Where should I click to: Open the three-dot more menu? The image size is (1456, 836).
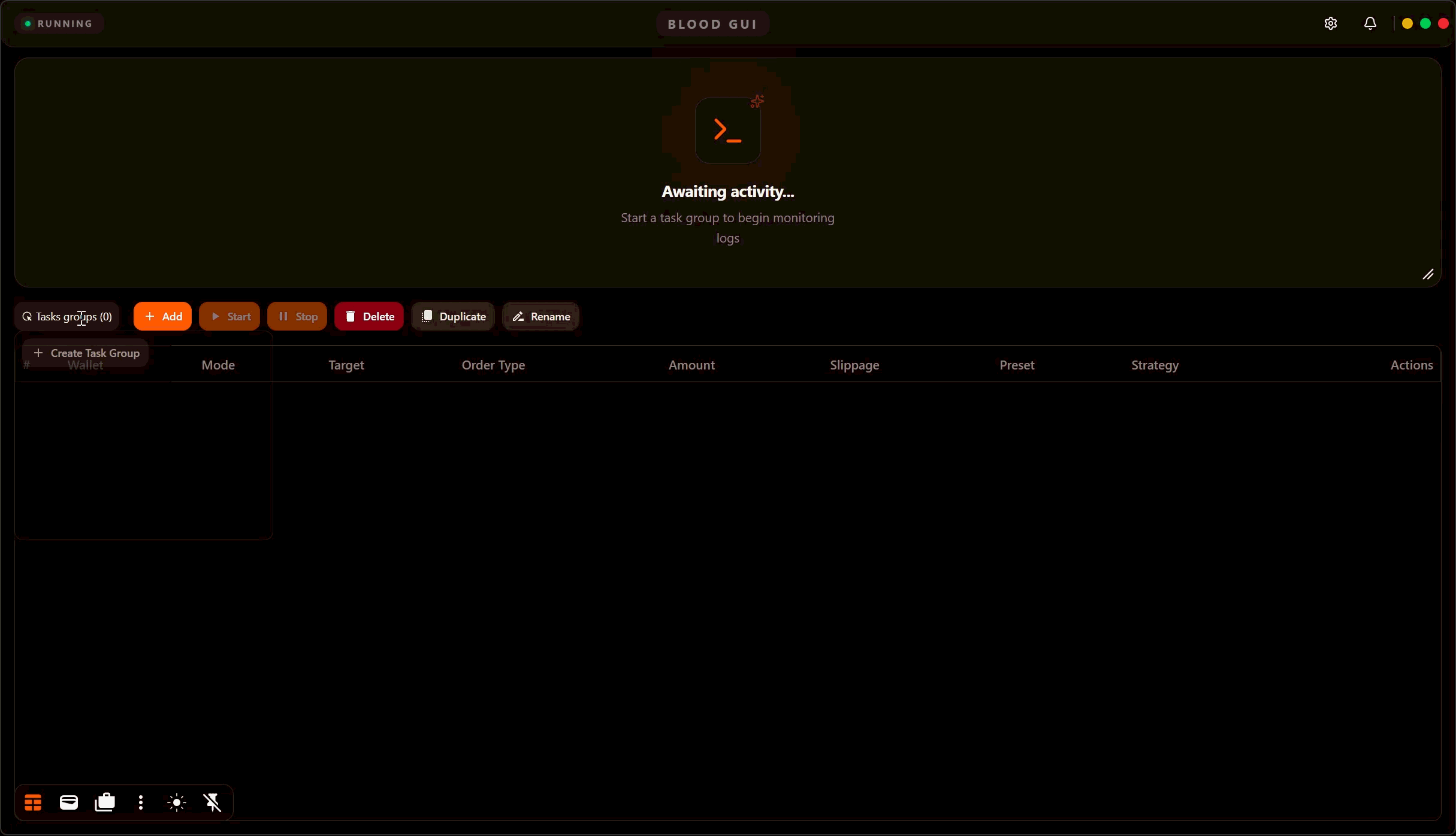[141, 802]
